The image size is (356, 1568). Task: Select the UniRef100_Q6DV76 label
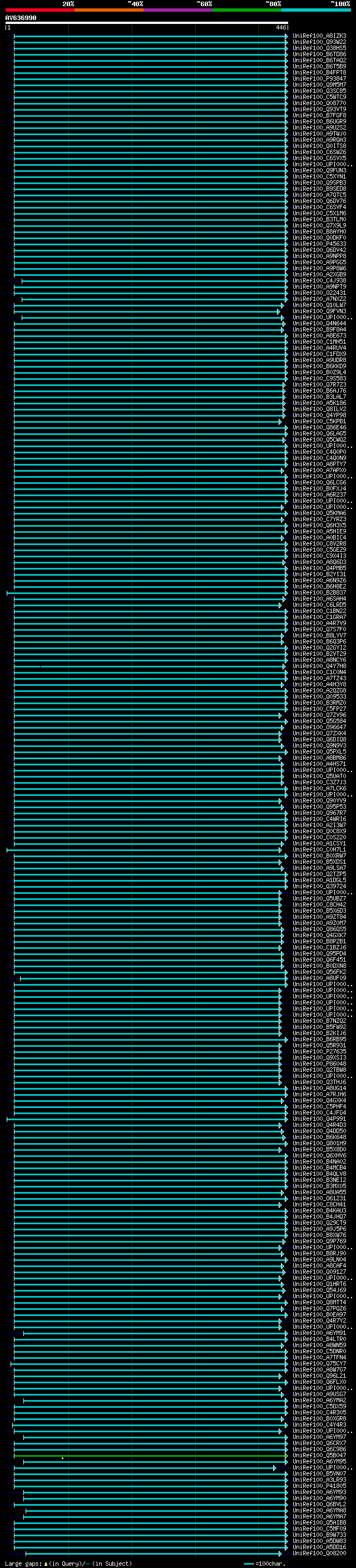319,201
